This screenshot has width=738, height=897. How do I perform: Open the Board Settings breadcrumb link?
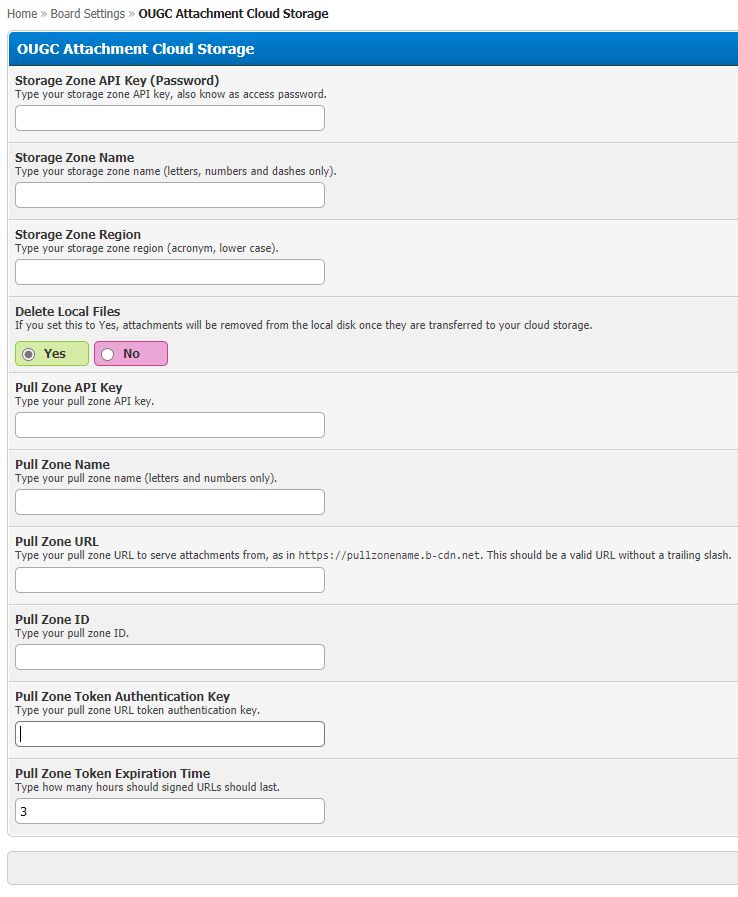[88, 14]
